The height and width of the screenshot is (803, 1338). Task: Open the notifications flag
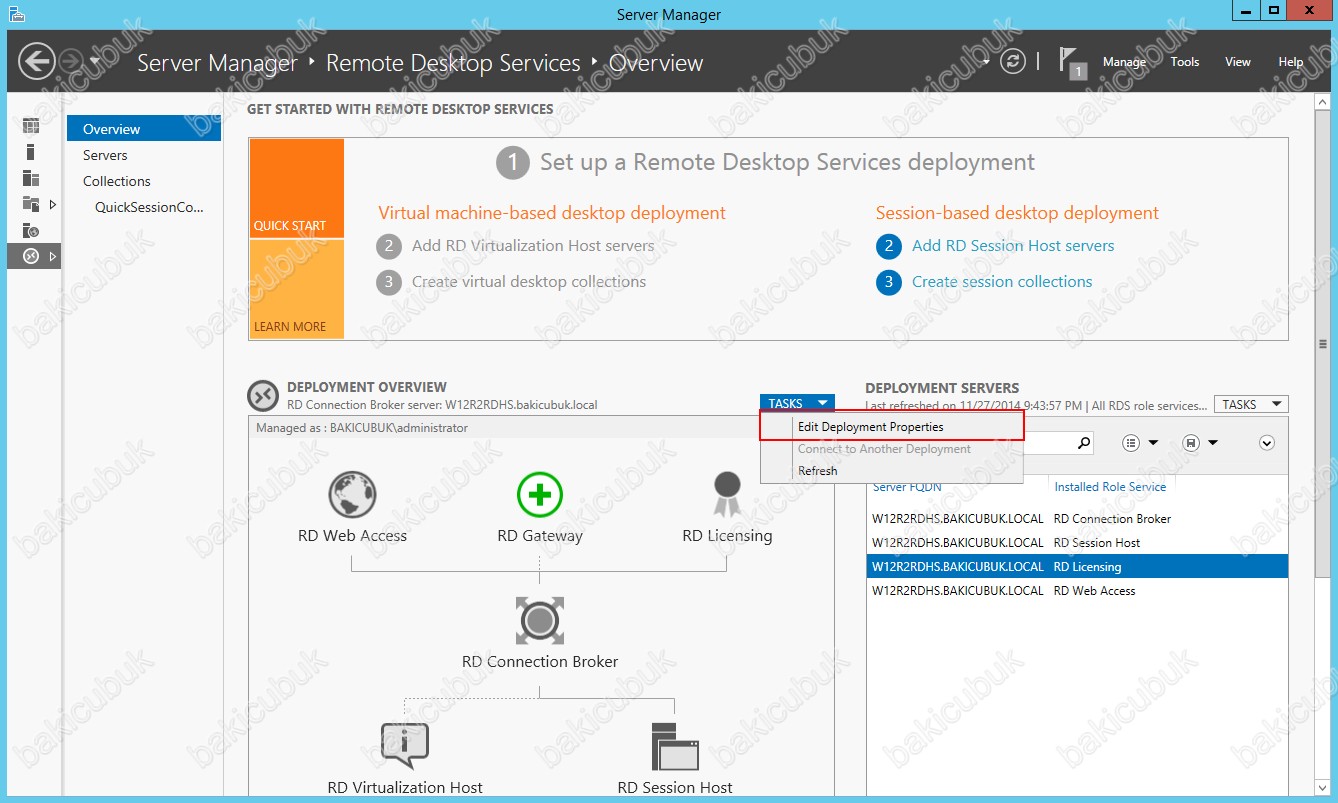click(1071, 62)
